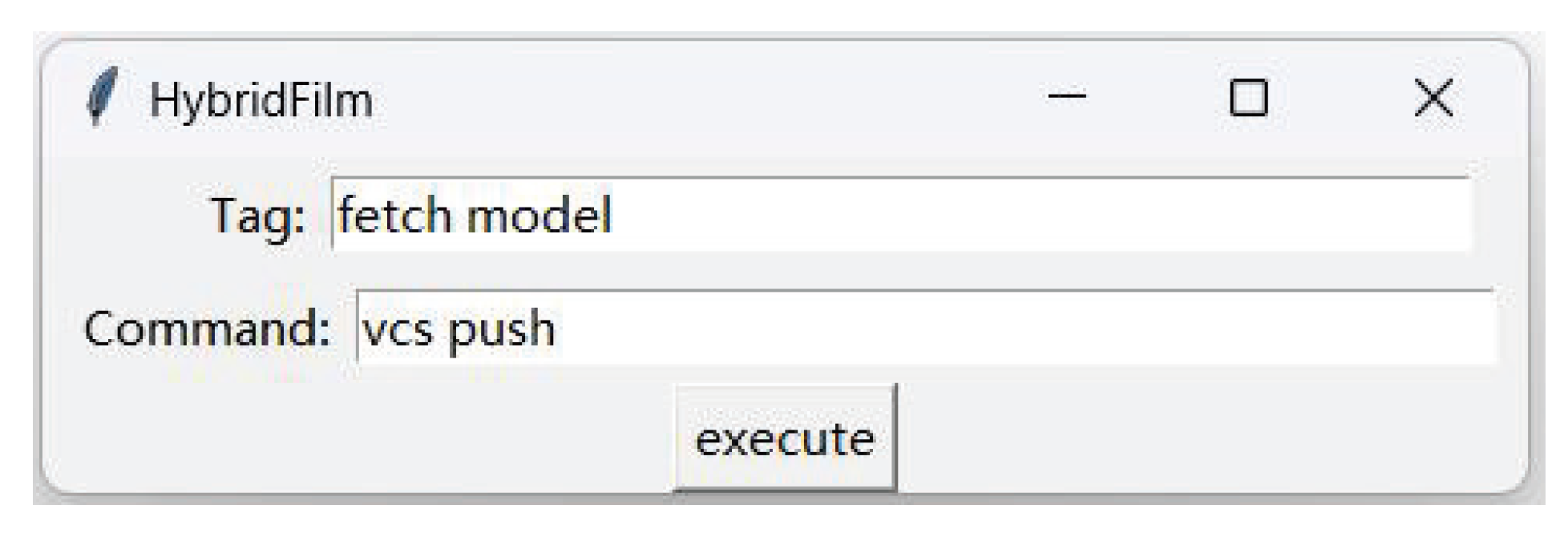Click blank area left of execute button
Image resolution: width=1568 pixels, height=537 pixels.
point(361,437)
